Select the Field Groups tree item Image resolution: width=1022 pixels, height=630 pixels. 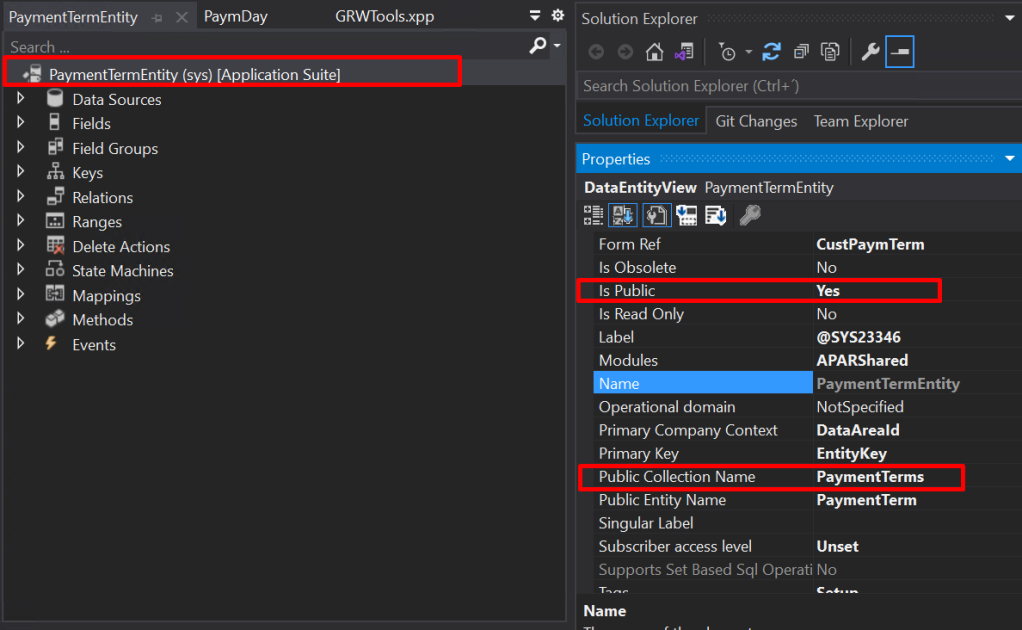click(115, 148)
